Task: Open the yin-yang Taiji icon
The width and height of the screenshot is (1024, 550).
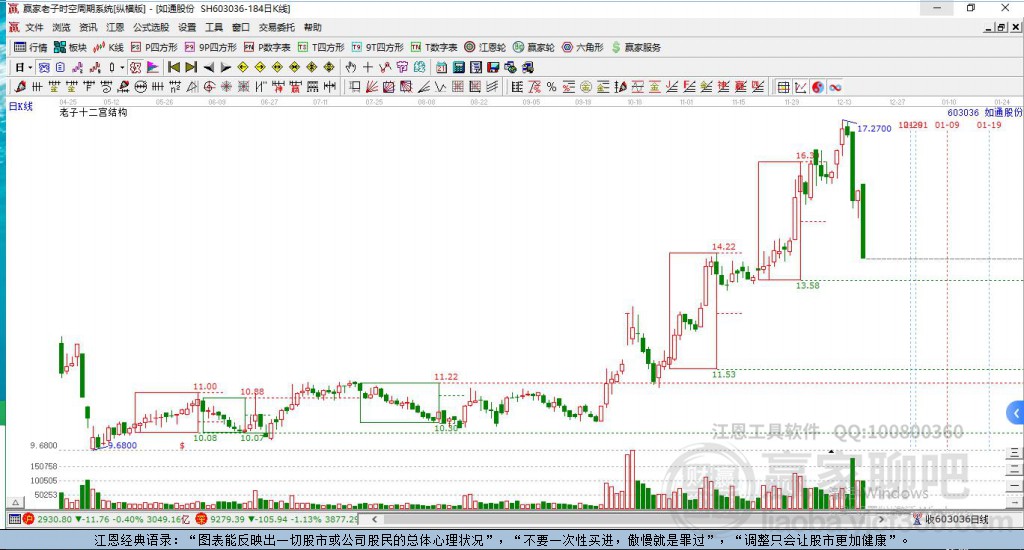Action: [x=818, y=87]
